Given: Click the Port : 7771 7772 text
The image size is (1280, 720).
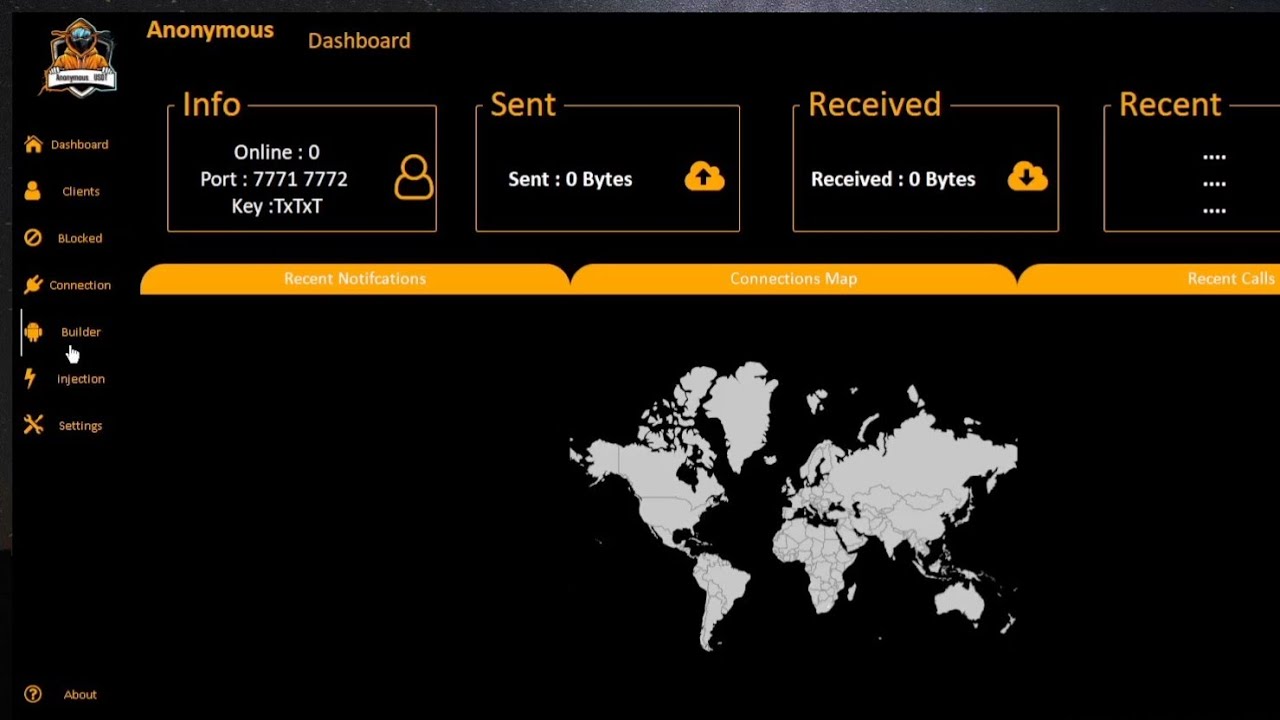Looking at the screenshot, I should click(274, 179).
